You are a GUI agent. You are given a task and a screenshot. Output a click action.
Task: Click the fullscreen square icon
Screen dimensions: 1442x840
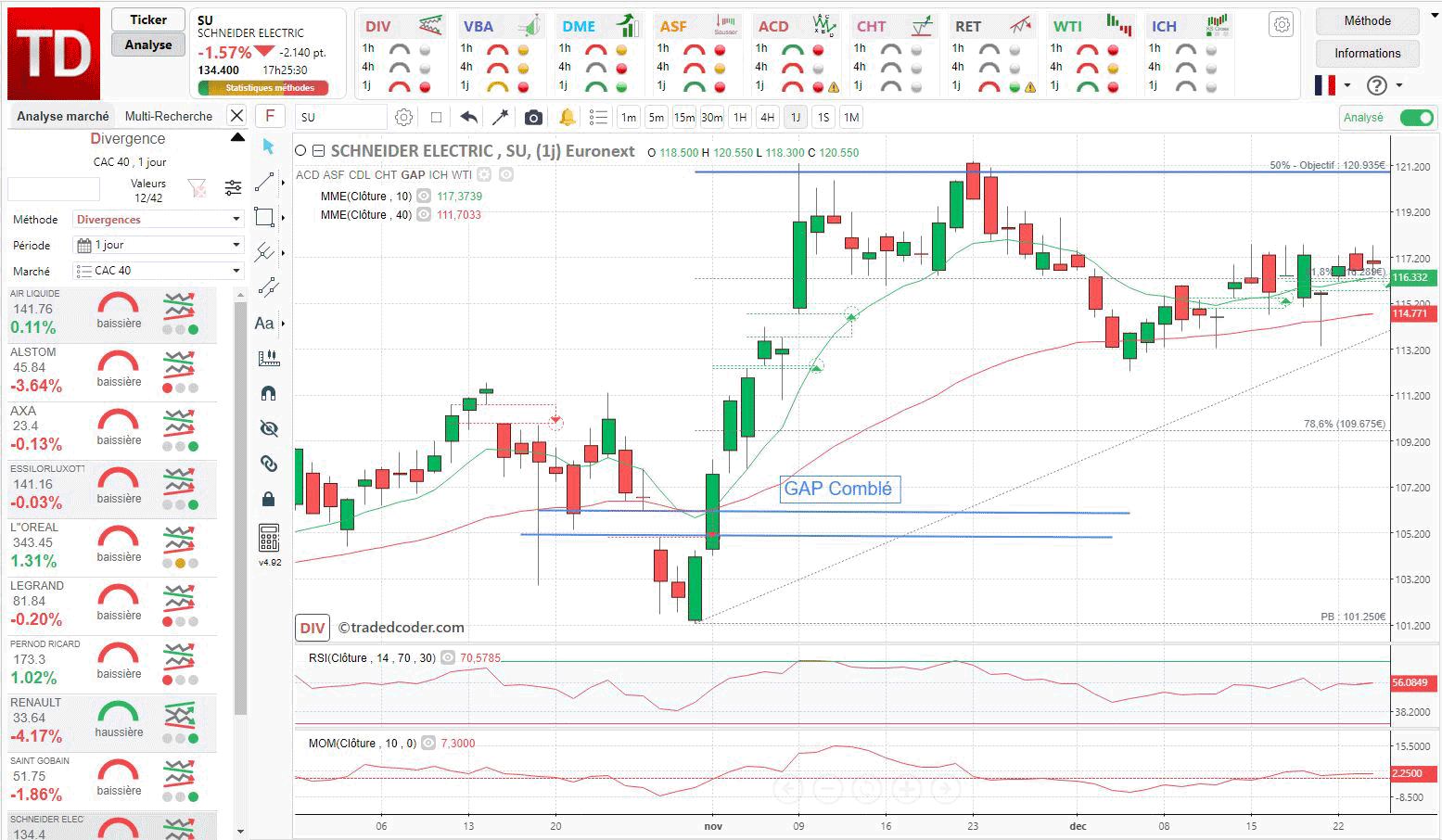(436, 118)
